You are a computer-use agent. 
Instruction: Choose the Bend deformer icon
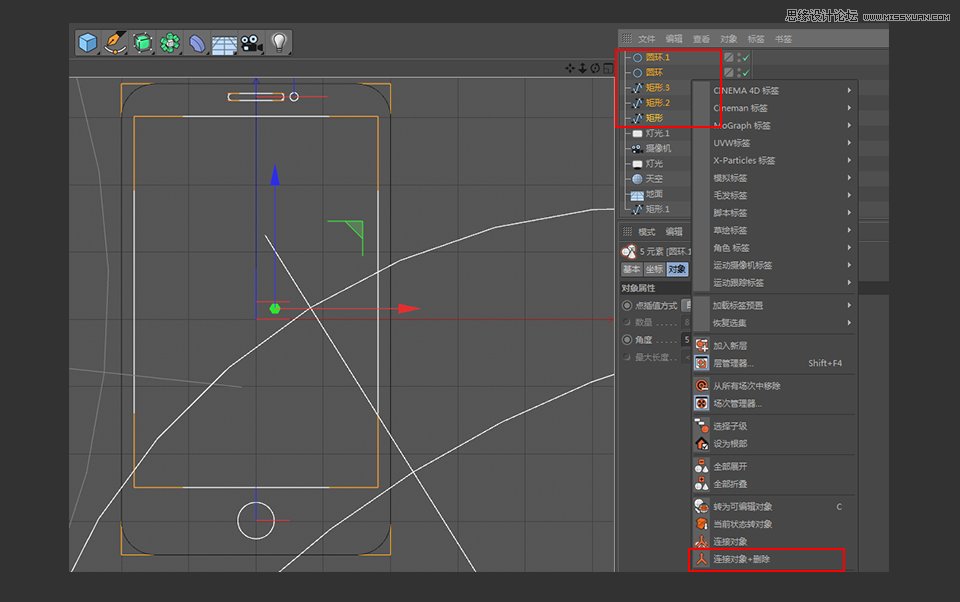(197, 43)
